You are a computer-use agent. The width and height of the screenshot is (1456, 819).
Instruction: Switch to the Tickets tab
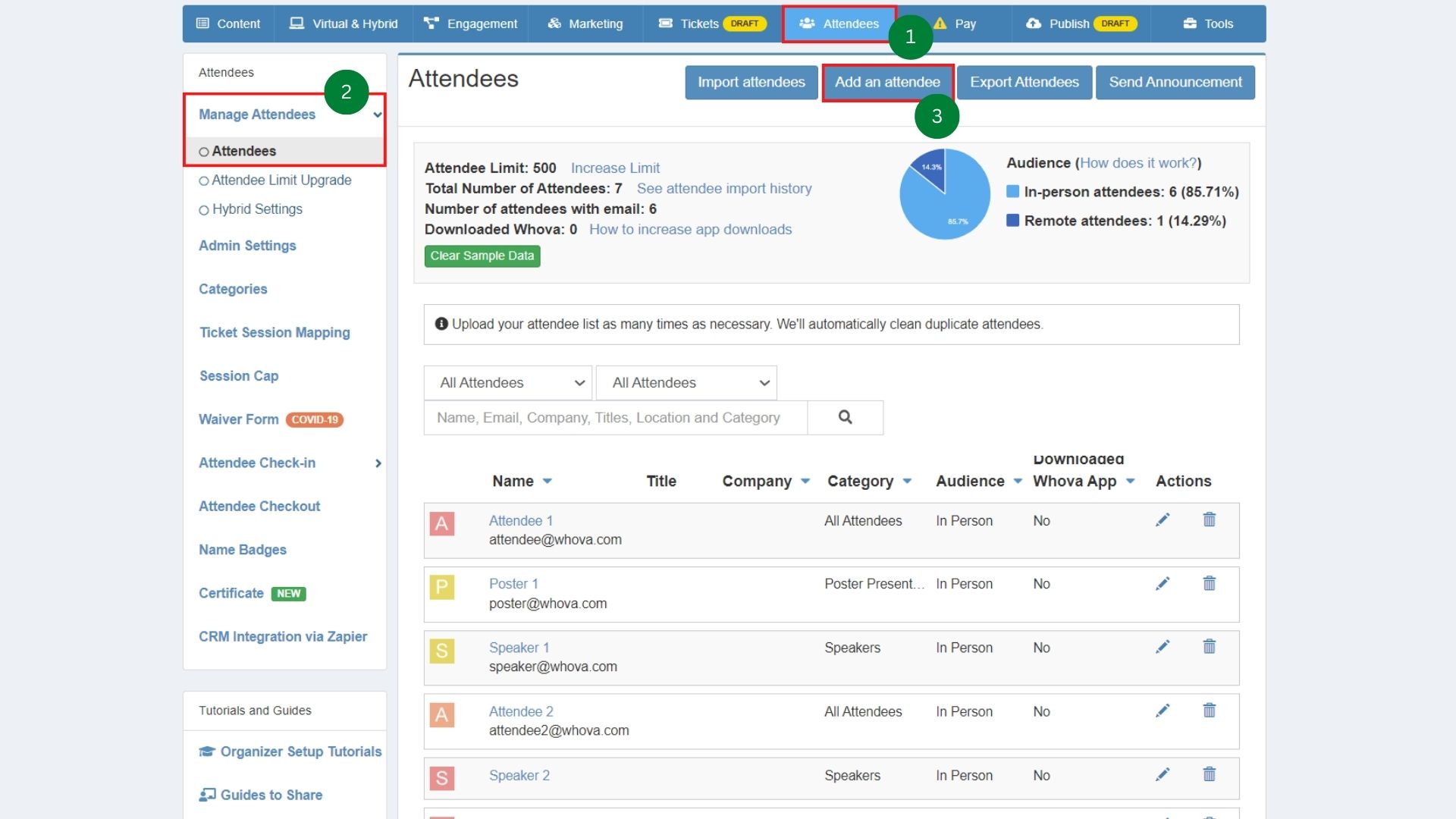pyautogui.click(x=698, y=24)
